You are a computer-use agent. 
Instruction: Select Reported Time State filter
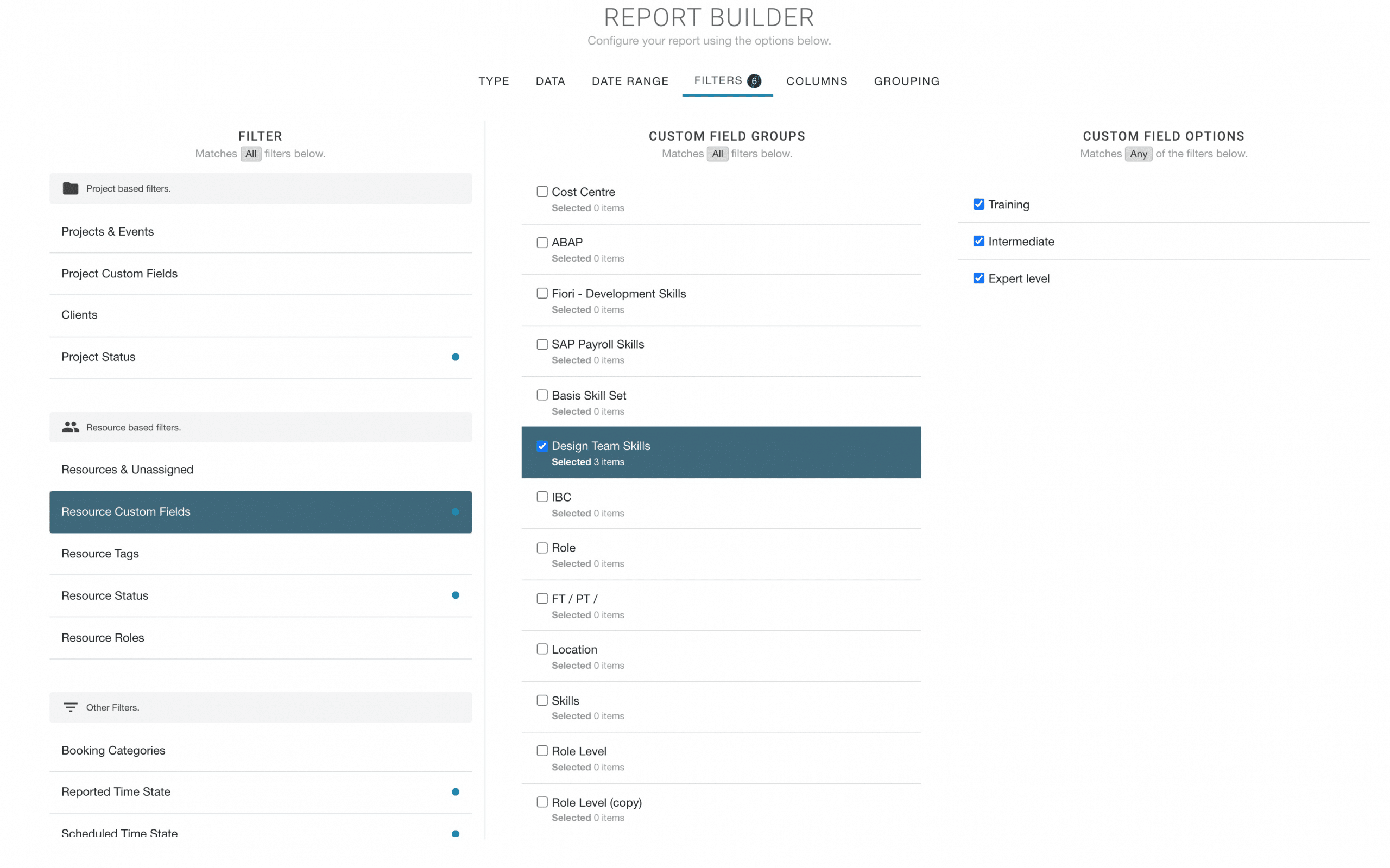pyautogui.click(x=261, y=791)
